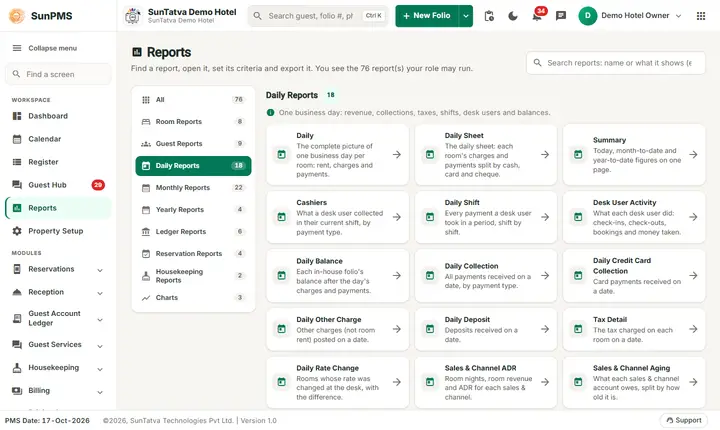This screenshot has height=430, width=720.
Task: Click the PMS Date 17-Oct-2026 text
Action: coord(47,420)
